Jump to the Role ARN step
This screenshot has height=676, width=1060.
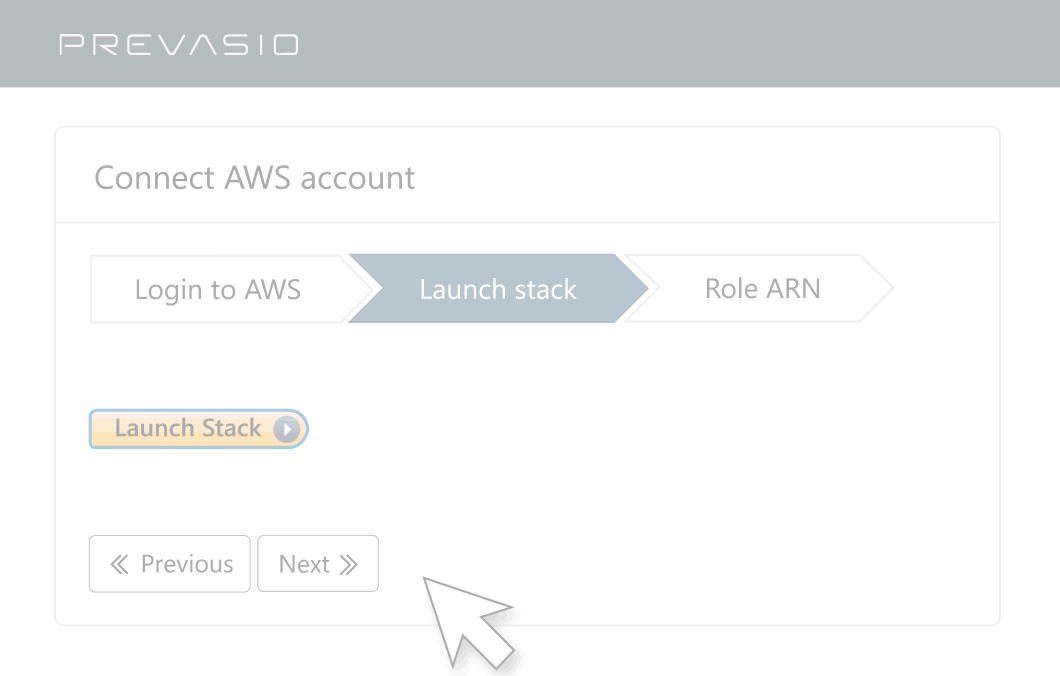(762, 289)
